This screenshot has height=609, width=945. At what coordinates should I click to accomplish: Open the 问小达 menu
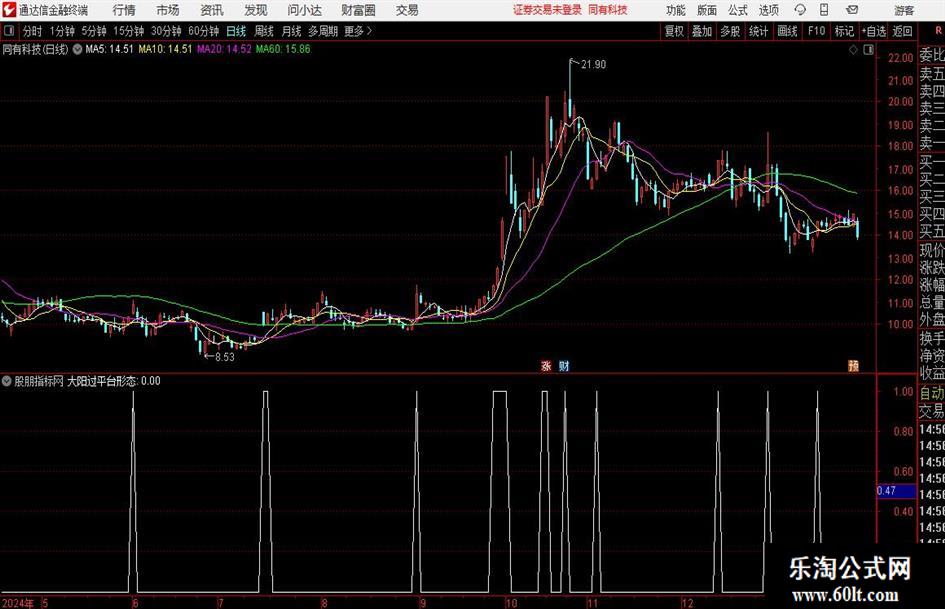[304, 10]
